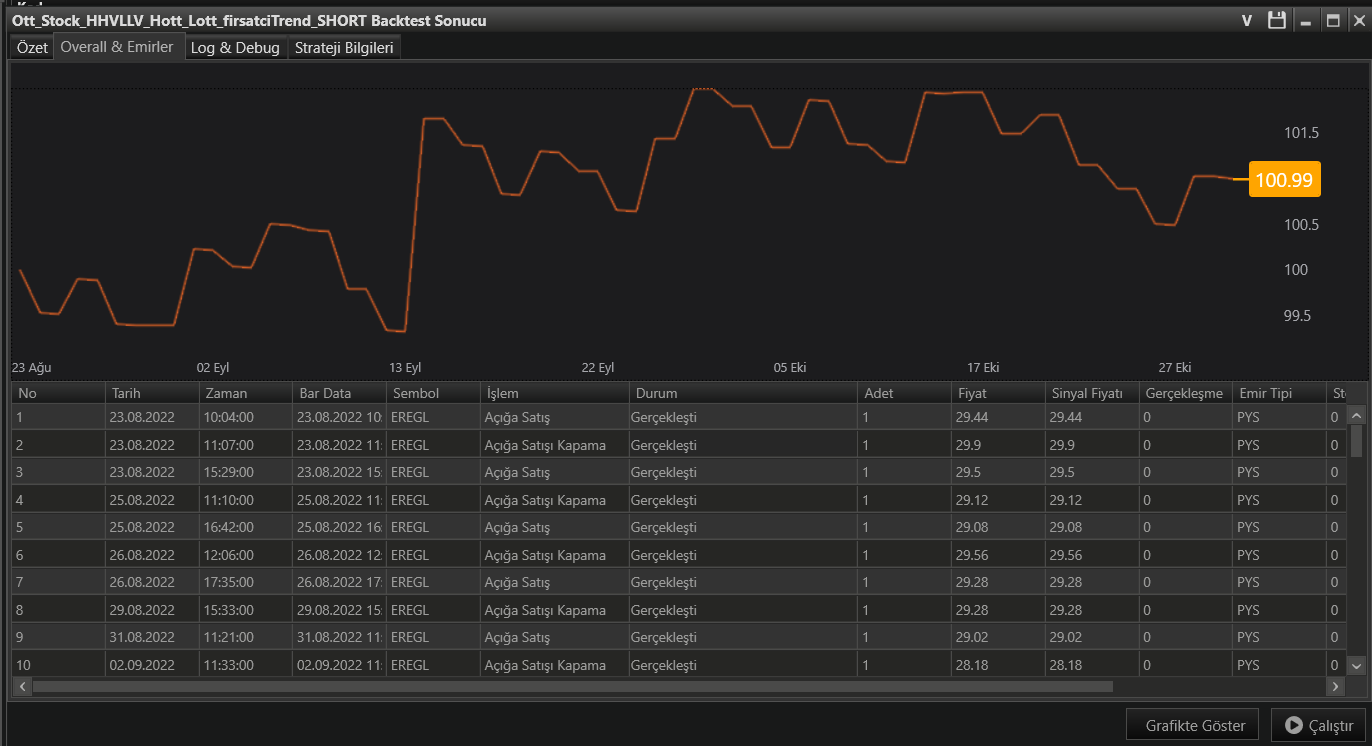This screenshot has height=746, width=1372.
Task: Click the Durum column header
Action: 743,393
